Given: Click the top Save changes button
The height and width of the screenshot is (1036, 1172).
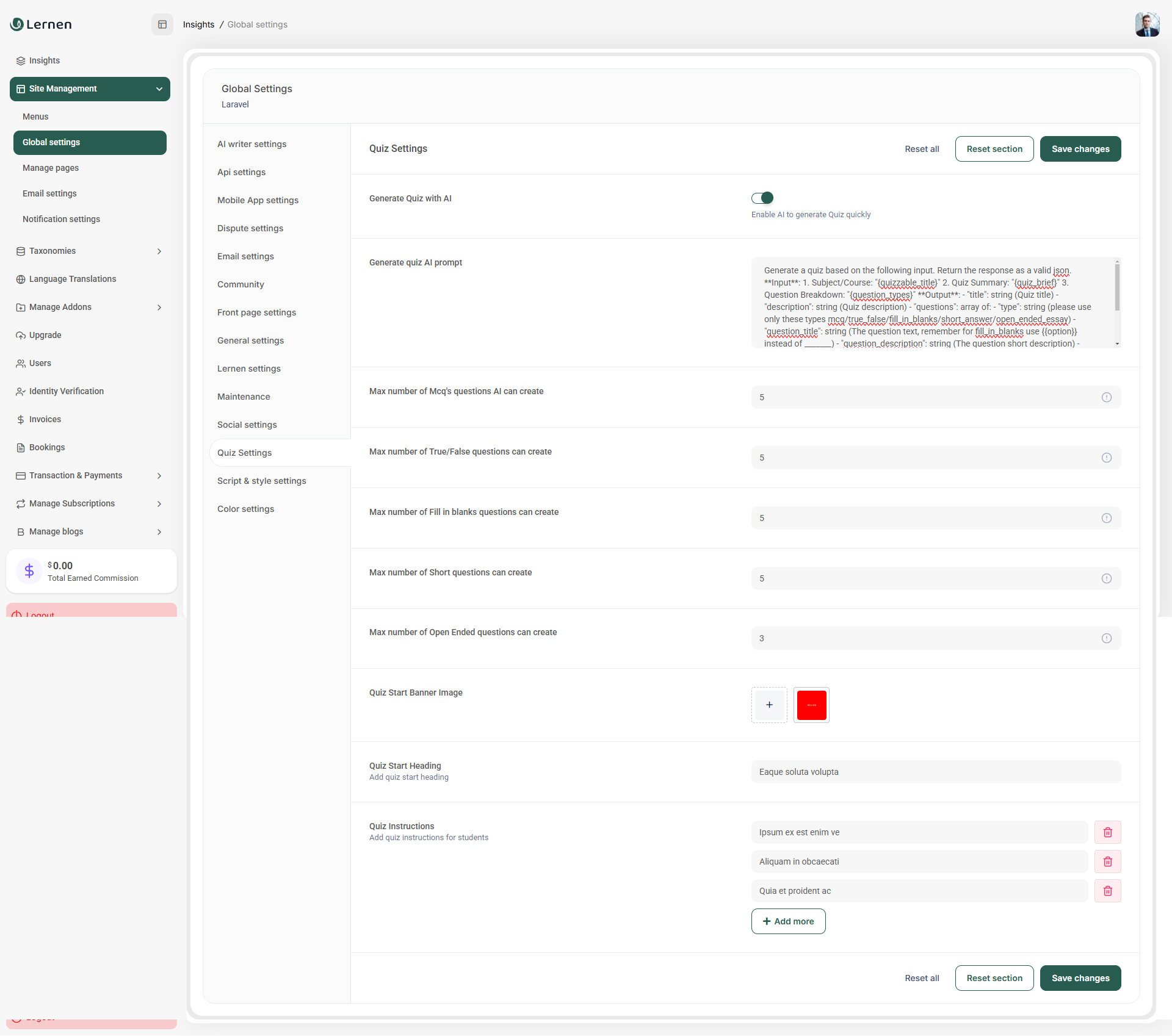Looking at the screenshot, I should pos(1080,149).
